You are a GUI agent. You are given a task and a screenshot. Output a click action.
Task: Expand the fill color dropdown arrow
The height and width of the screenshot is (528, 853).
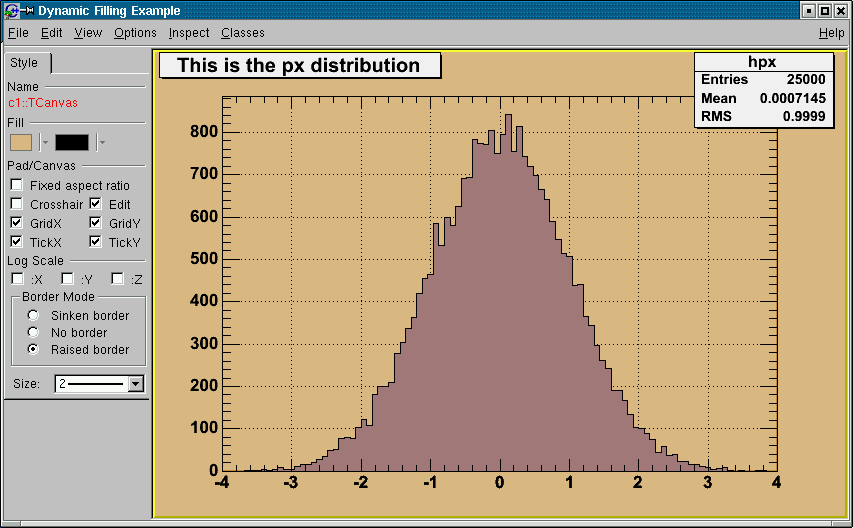pyautogui.click(x=43, y=142)
